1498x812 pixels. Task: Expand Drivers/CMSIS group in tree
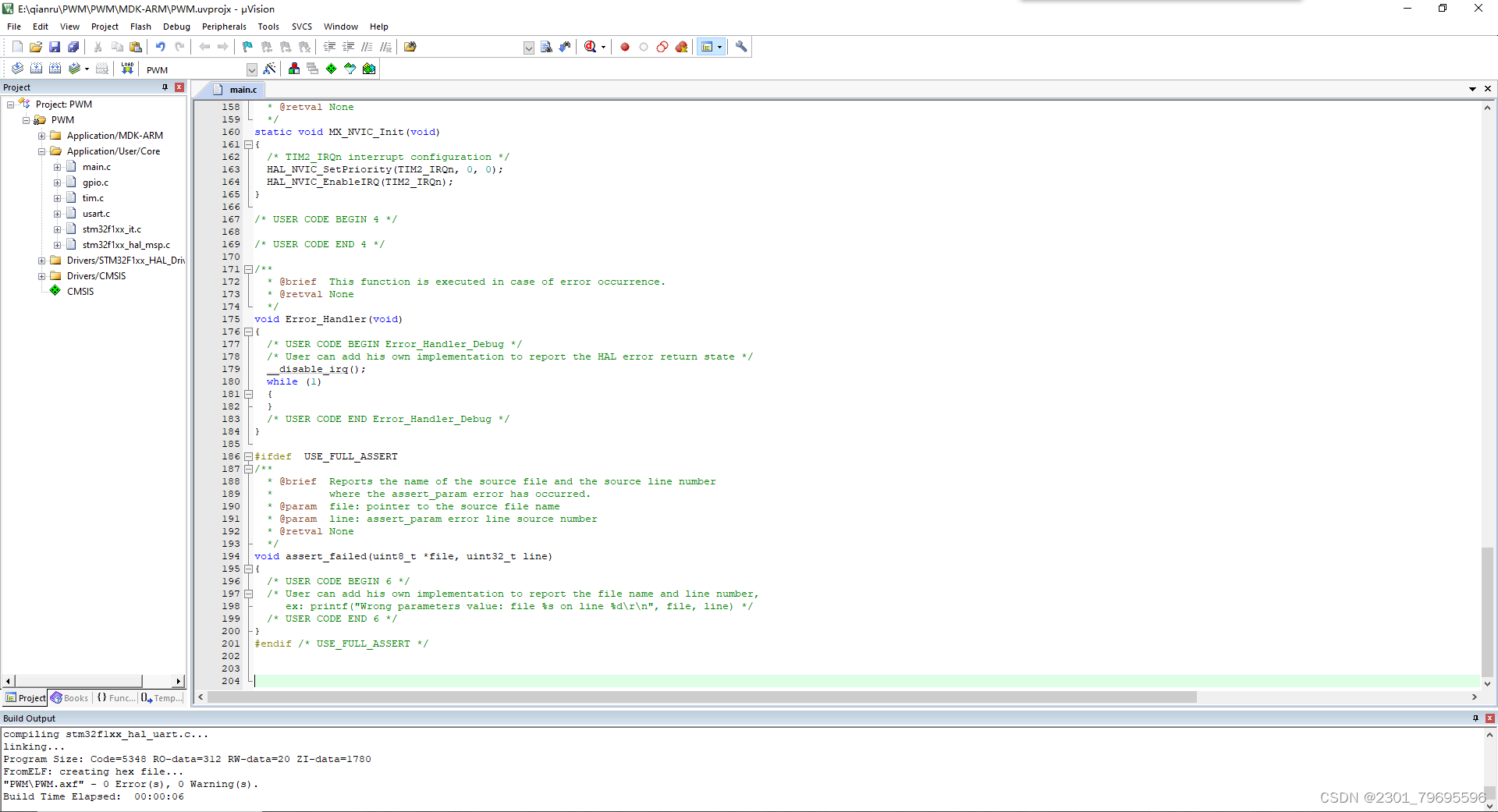coord(41,276)
